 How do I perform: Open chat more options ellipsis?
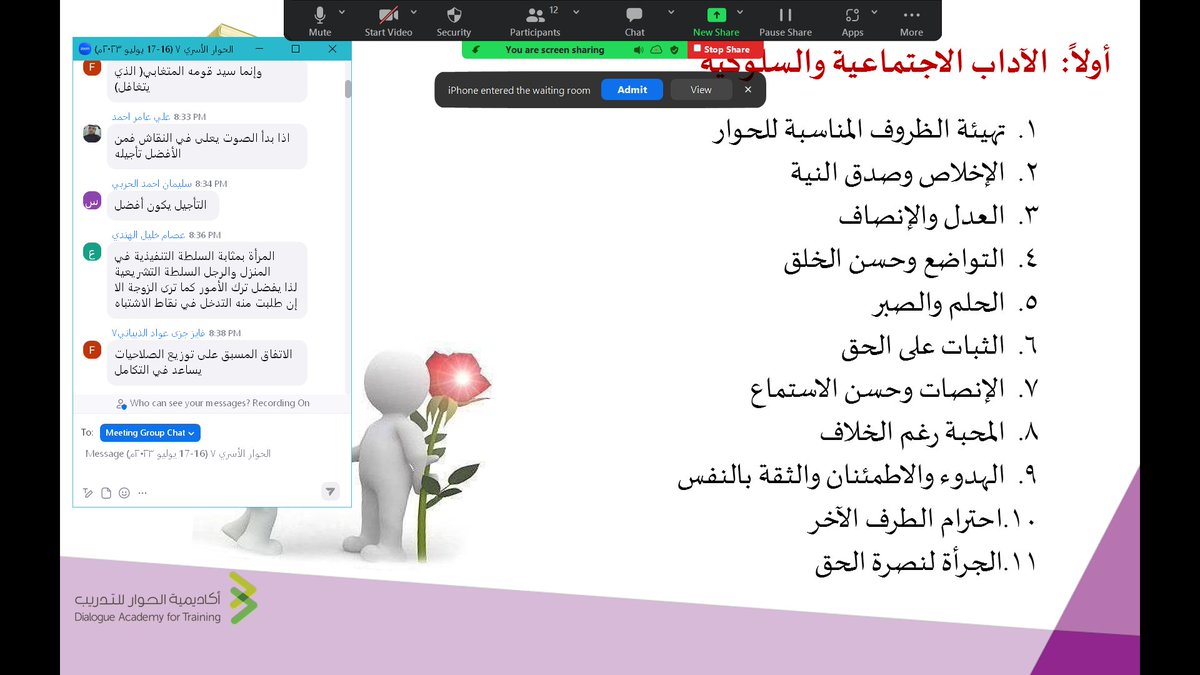142,492
